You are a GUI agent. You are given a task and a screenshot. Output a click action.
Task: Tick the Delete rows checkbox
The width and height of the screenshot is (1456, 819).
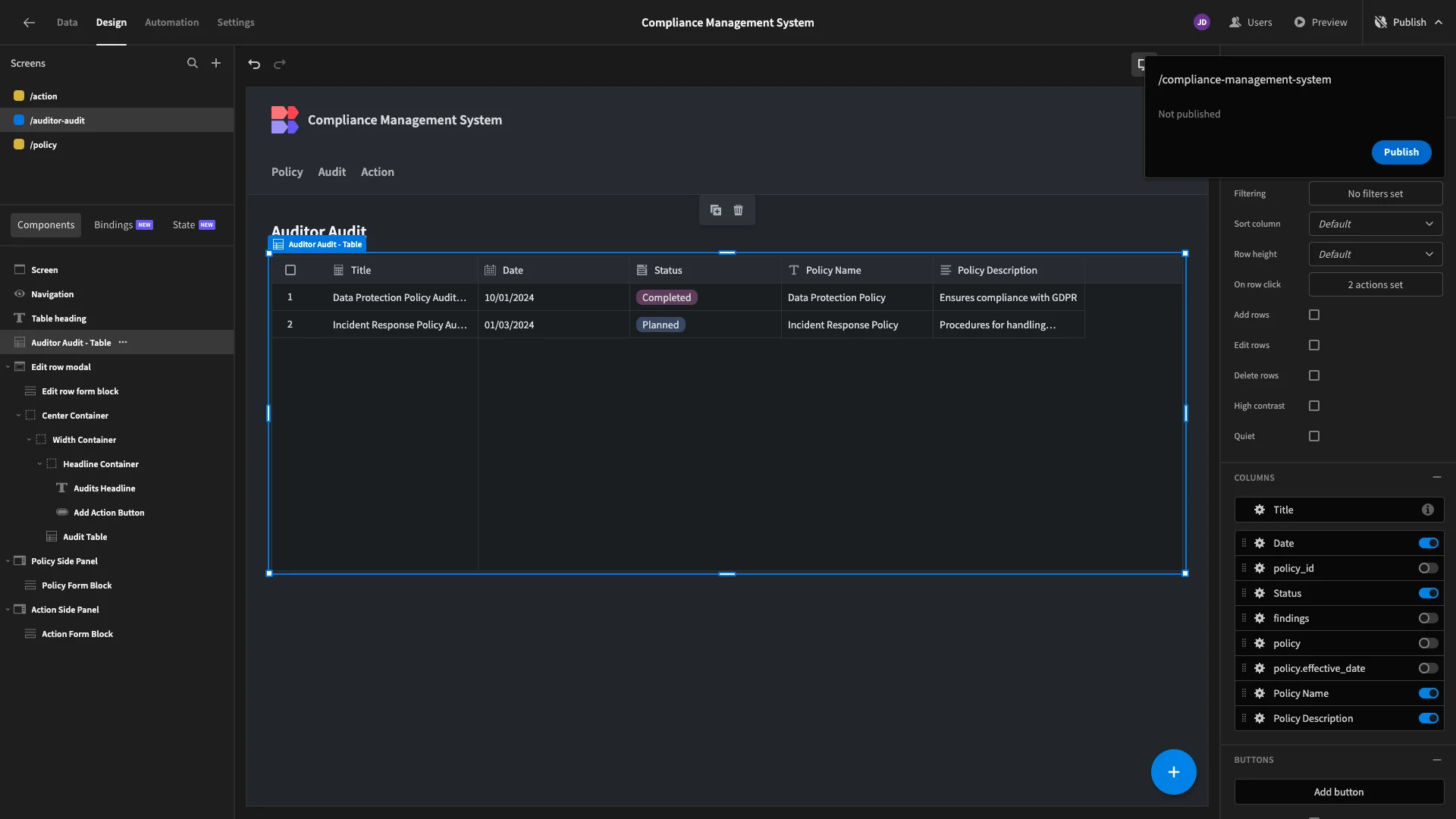[1314, 375]
